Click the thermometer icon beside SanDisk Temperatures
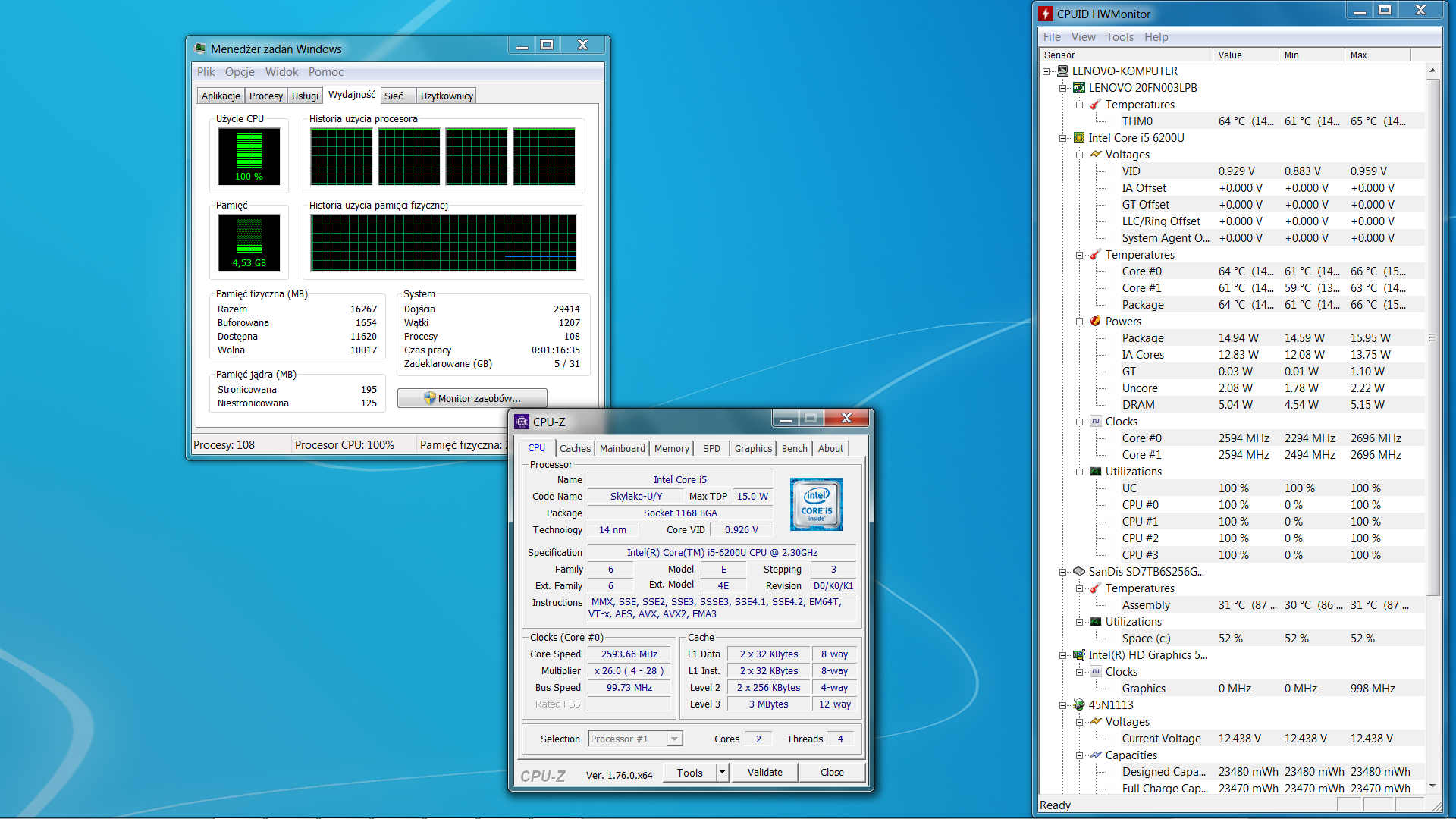 (x=1096, y=588)
